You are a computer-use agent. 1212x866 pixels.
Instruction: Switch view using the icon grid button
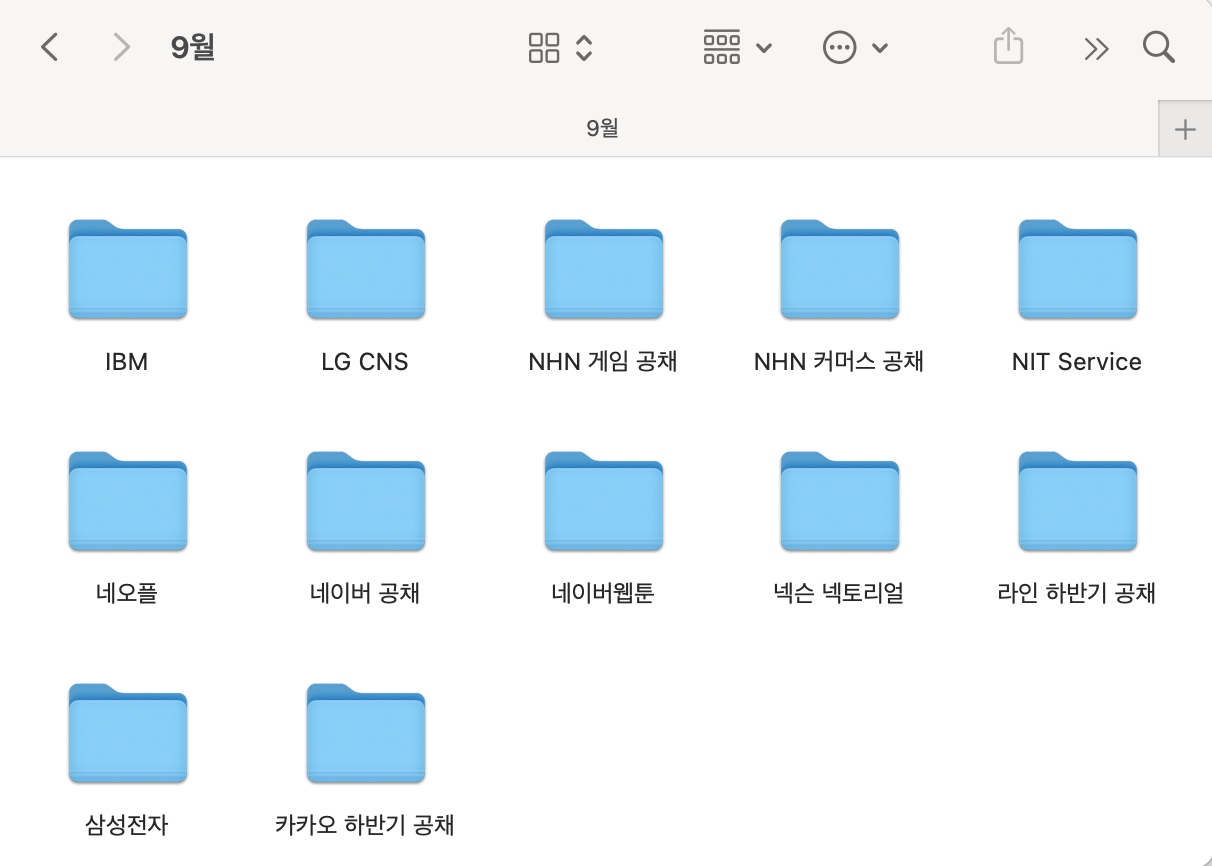(561, 47)
